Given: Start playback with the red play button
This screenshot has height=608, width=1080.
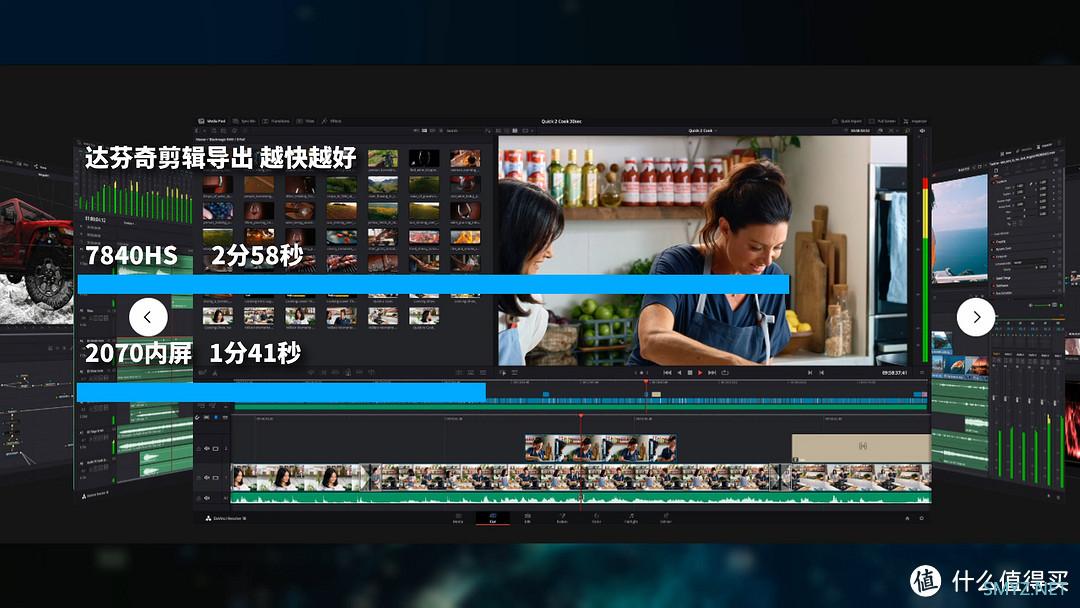Looking at the screenshot, I should point(700,373).
